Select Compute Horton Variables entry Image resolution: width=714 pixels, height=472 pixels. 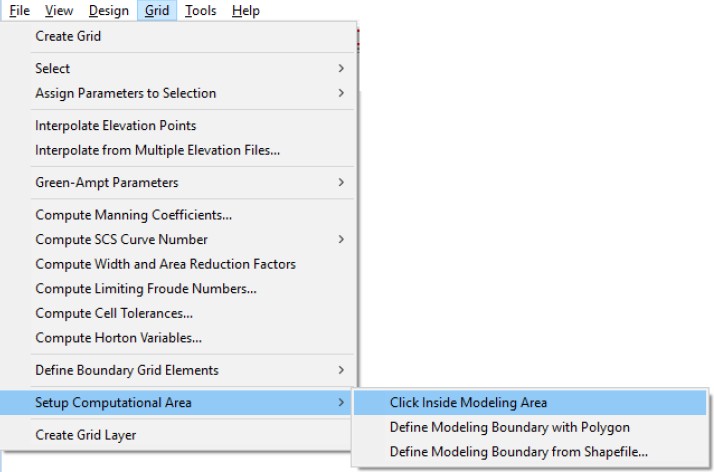[118, 338]
